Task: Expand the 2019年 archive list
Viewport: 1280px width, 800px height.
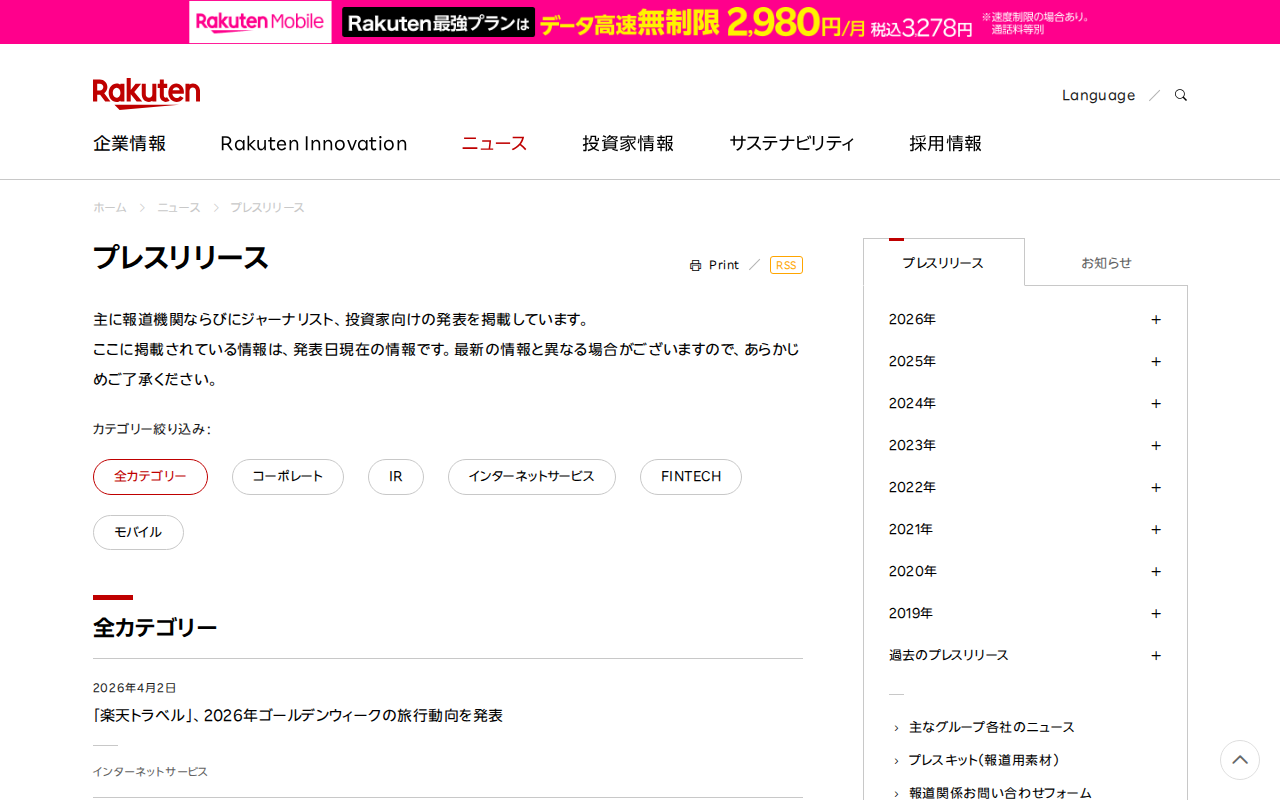Action: click(x=1025, y=613)
